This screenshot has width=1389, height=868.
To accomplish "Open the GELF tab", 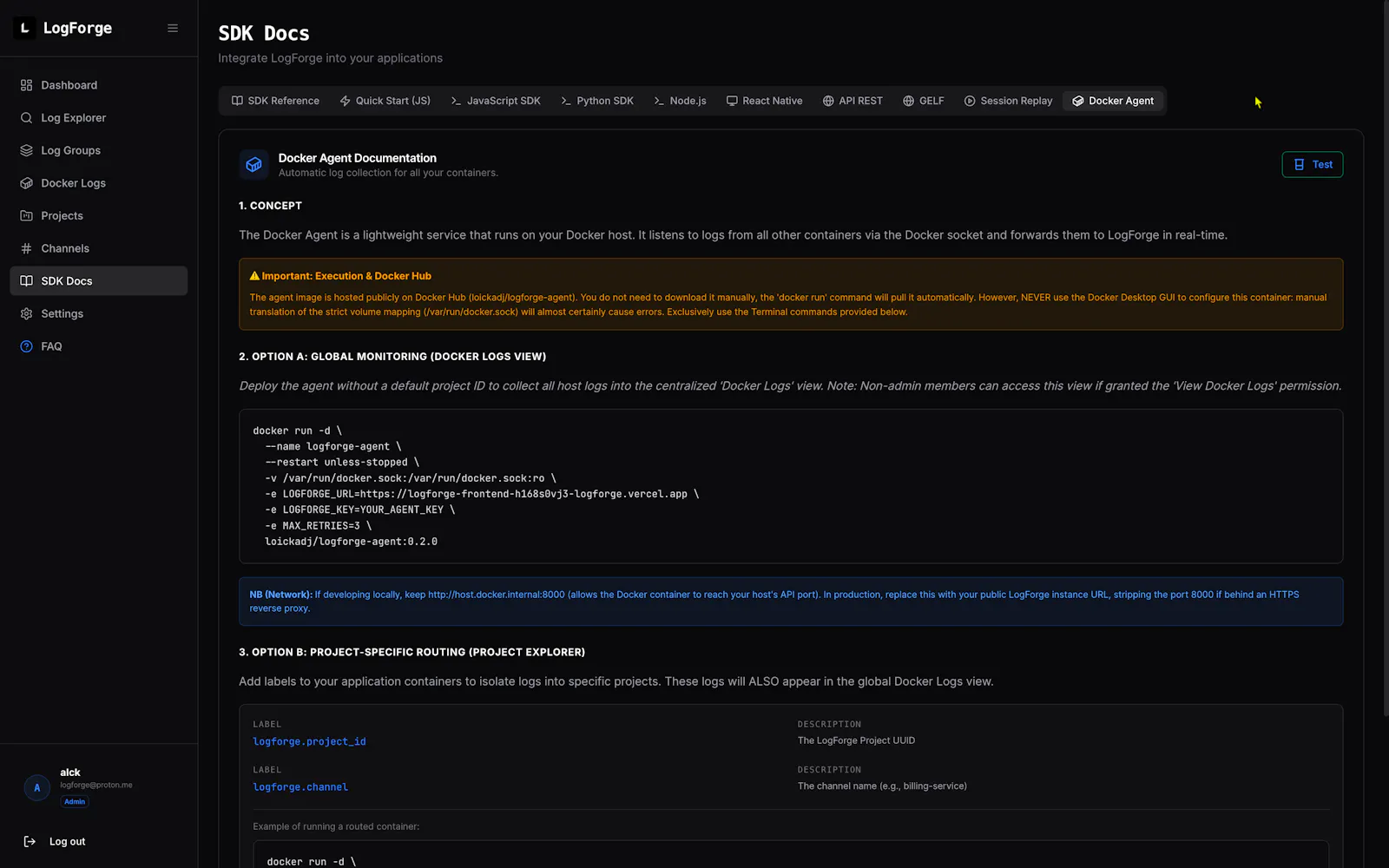I will (x=923, y=101).
